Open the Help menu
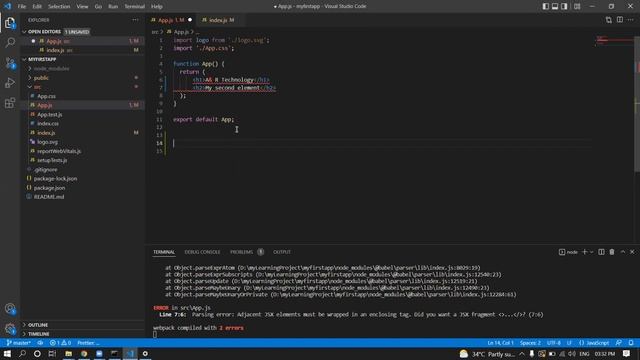Viewport: 640px width, 360px height. tap(157, 6)
